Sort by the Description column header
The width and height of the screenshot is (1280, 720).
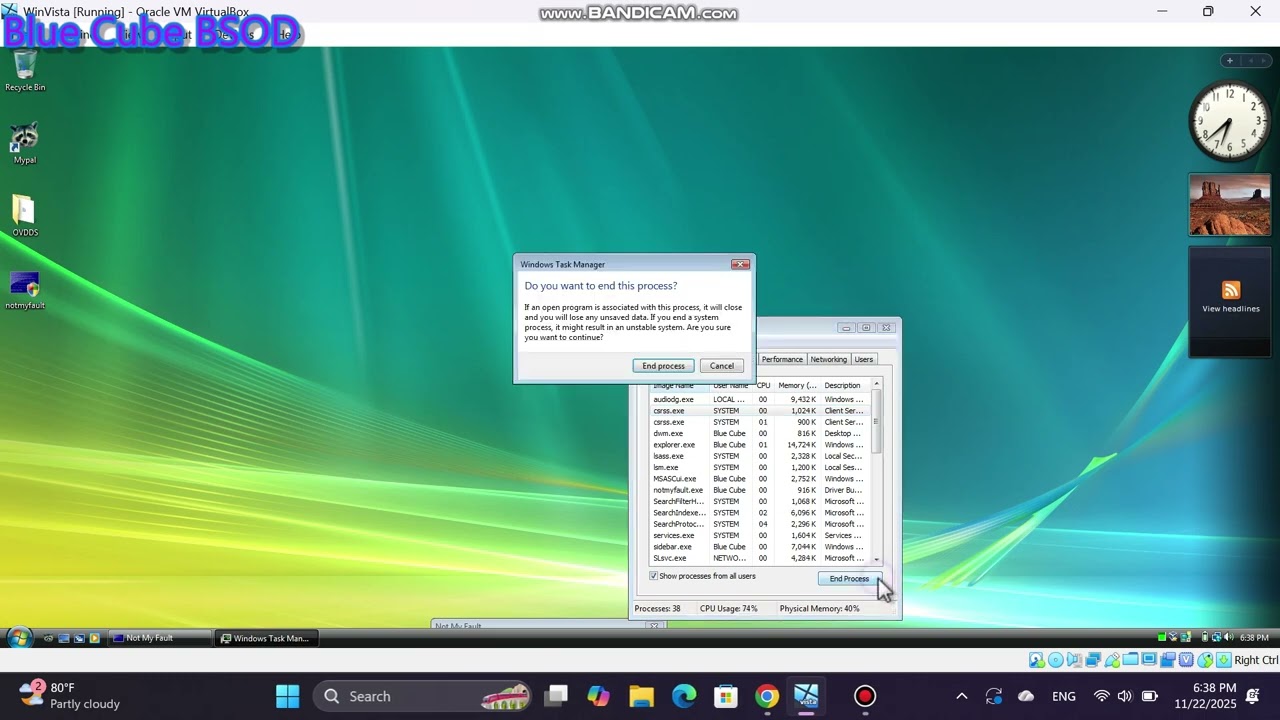(x=845, y=385)
